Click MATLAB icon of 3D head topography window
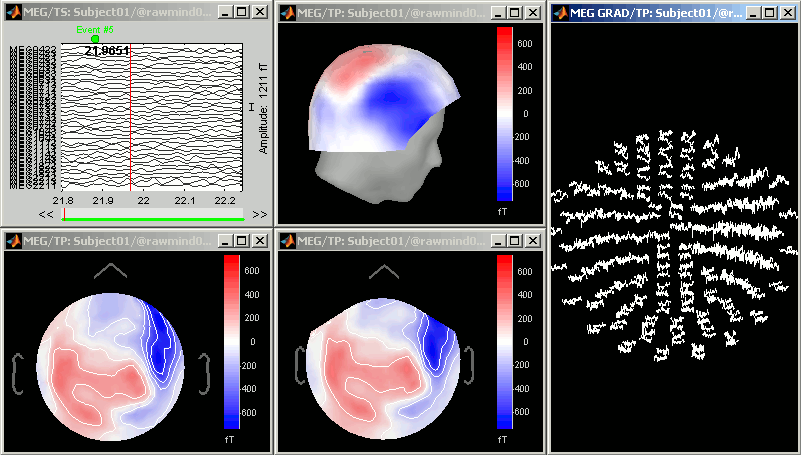 (x=288, y=13)
